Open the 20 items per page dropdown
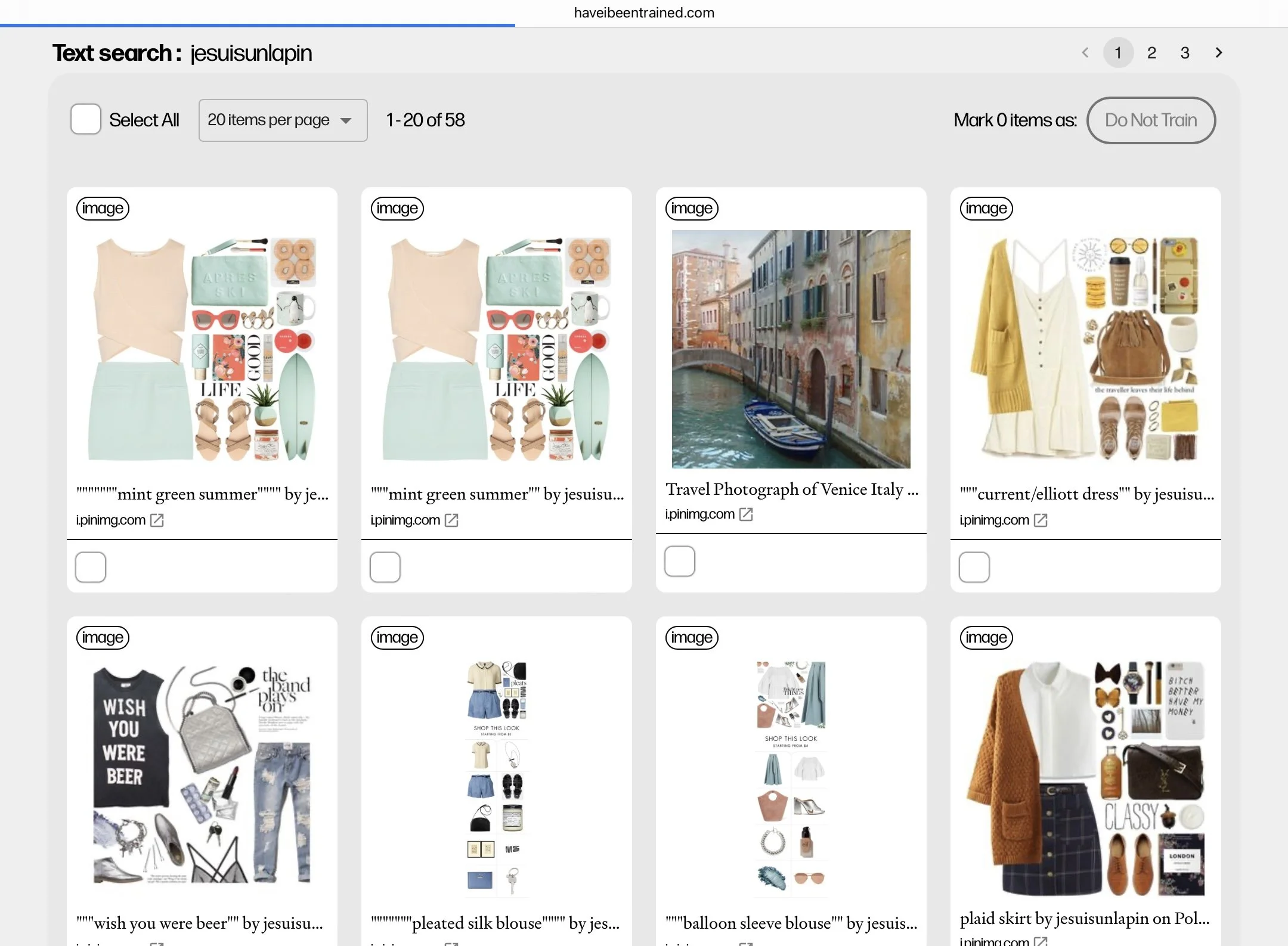Image resolution: width=1288 pixels, height=946 pixels. point(283,120)
